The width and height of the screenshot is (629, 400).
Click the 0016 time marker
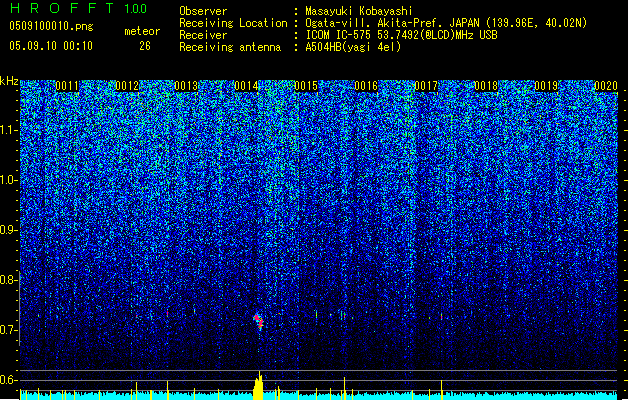pos(366,86)
